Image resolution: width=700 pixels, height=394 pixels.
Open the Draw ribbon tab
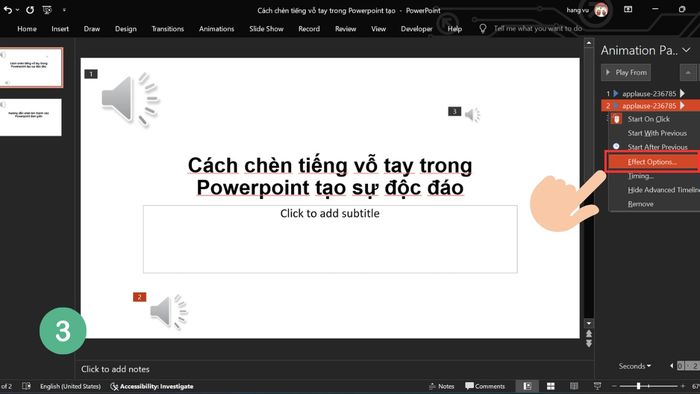[x=92, y=29]
